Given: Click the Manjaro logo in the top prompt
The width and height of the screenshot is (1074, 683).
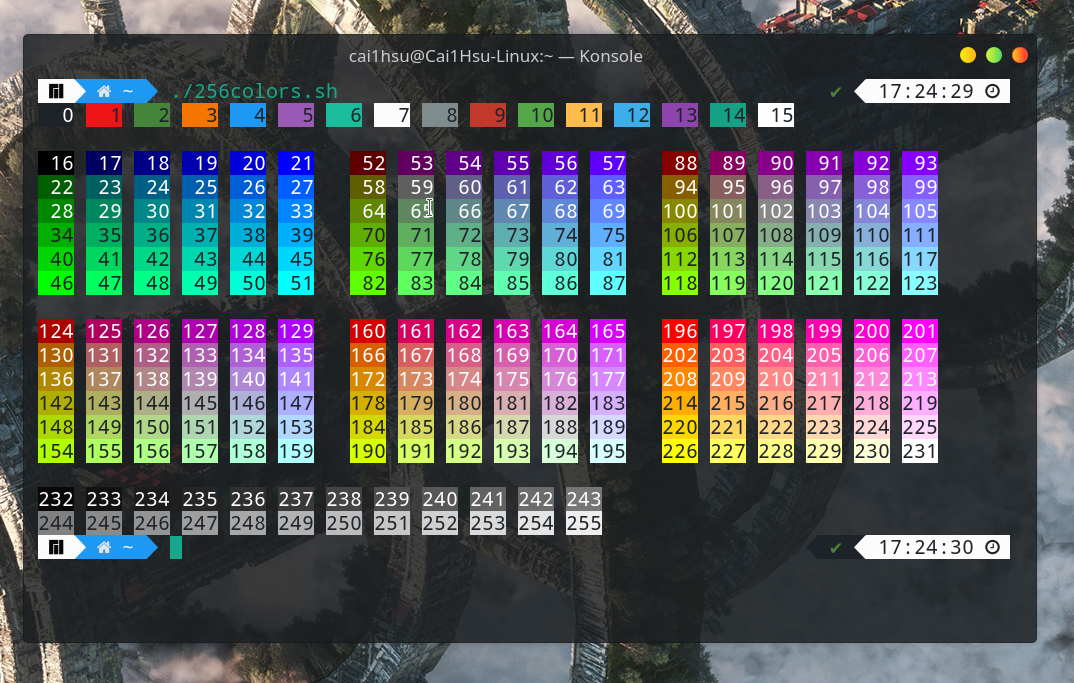Looking at the screenshot, I should click(x=56, y=91).
